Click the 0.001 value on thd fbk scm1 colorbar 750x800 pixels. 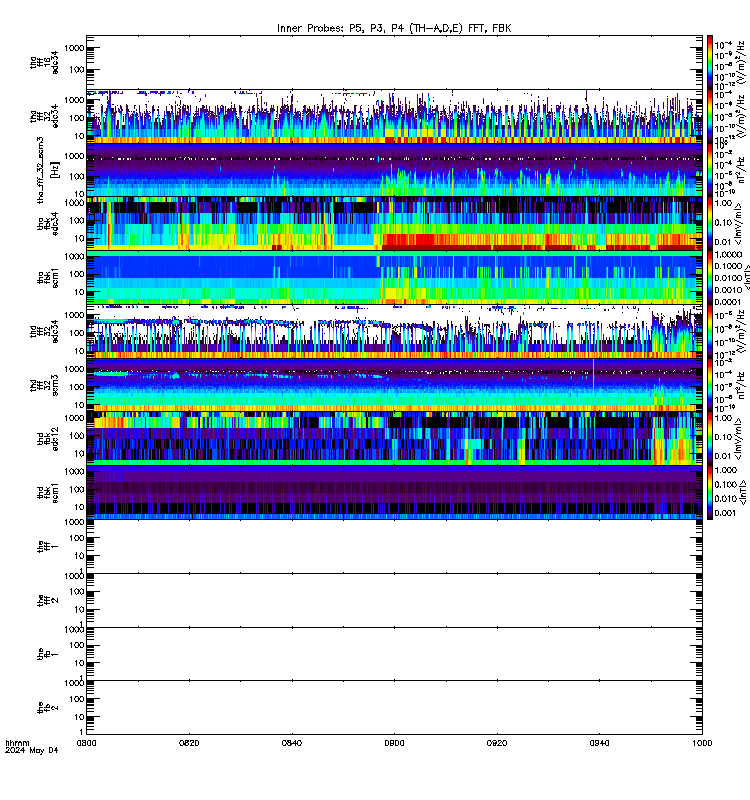pyautogui.click(x=724, y=513)
